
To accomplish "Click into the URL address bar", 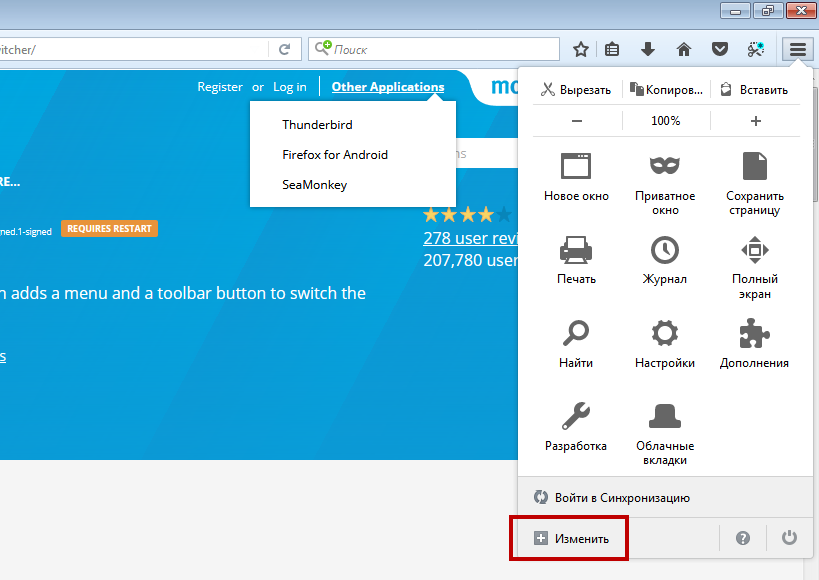I will coord(133,50).
